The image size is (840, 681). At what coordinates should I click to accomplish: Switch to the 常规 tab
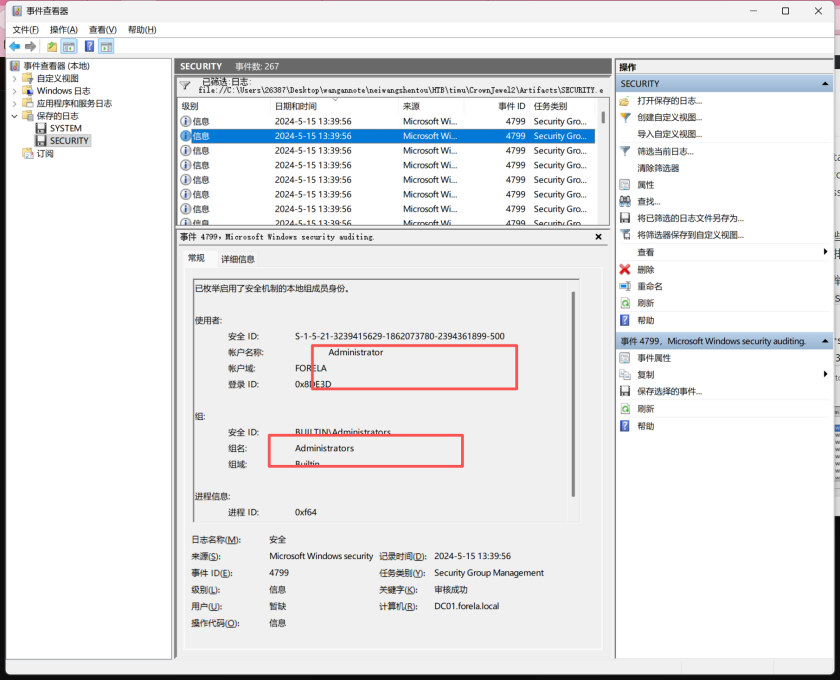point(196,258)
